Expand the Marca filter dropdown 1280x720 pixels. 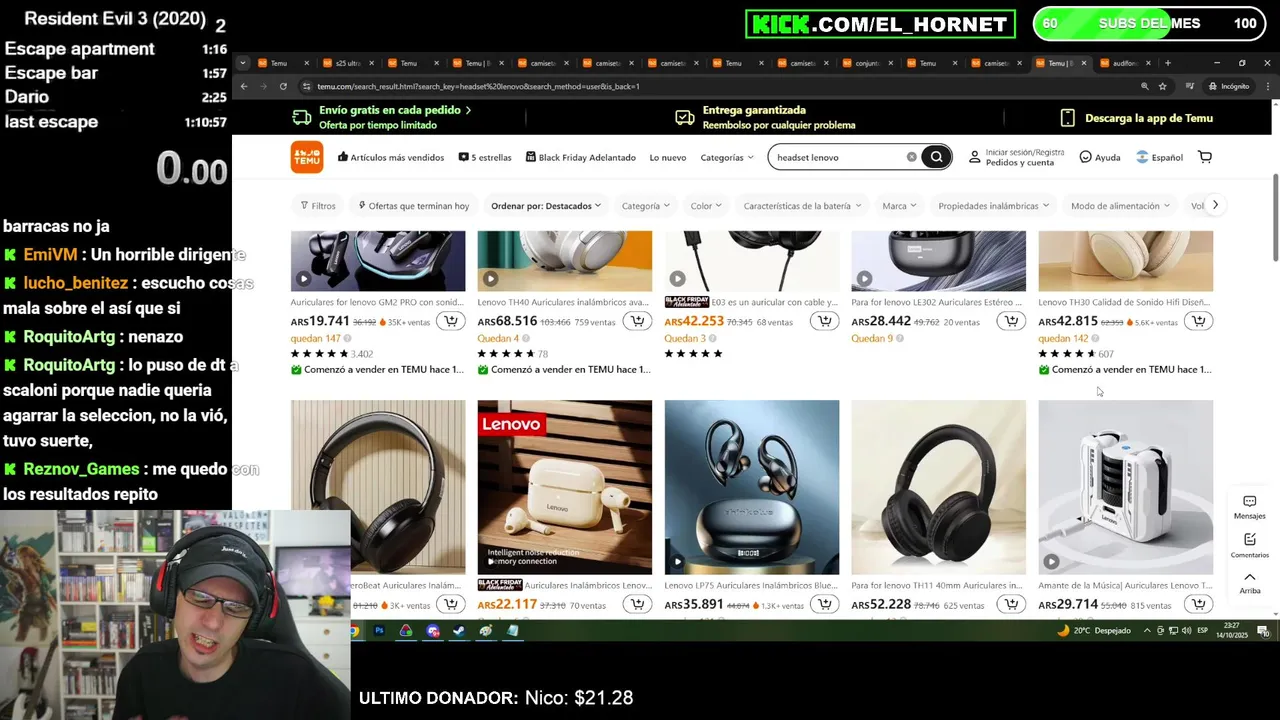[900, 206]
